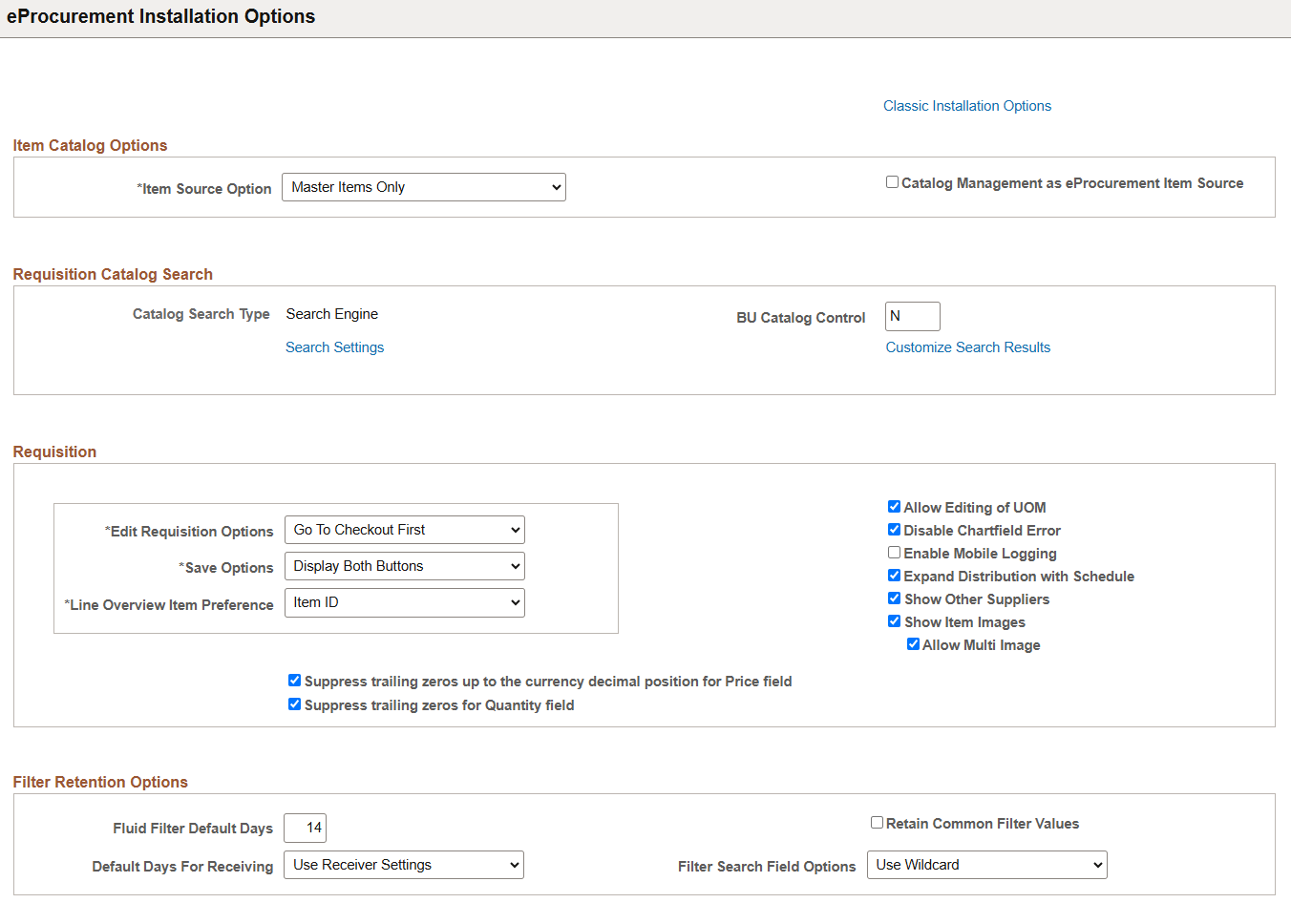
Task: Check Retain Common Filter Values
Action: coord(877,823)
